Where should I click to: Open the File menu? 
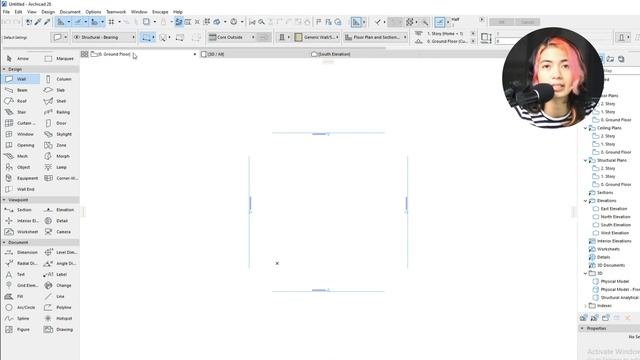click(x=6, y=12)
